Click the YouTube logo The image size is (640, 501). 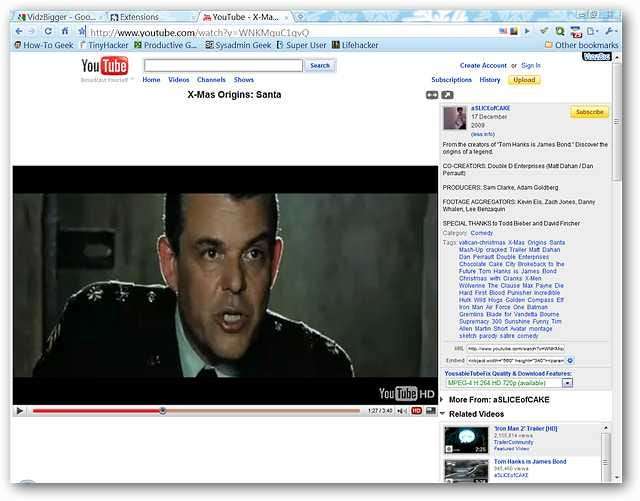click(104, 66)
